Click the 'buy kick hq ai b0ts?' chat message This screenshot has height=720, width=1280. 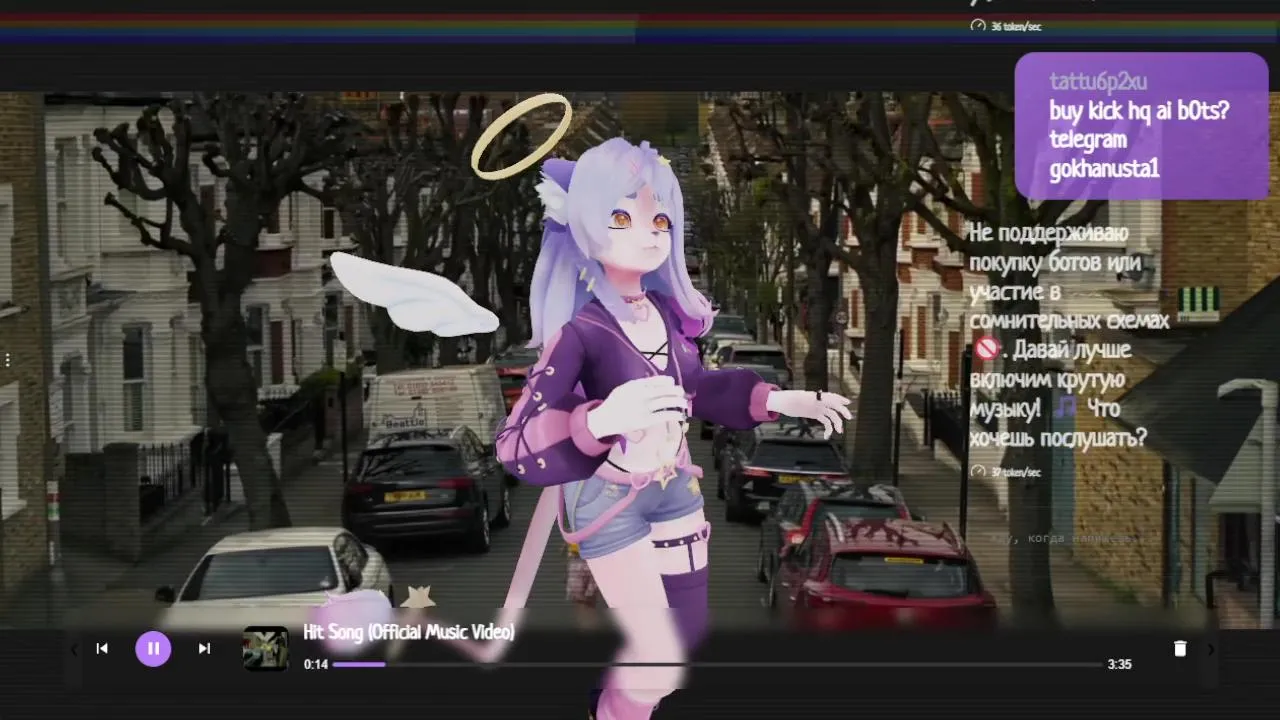(1139, 110)
